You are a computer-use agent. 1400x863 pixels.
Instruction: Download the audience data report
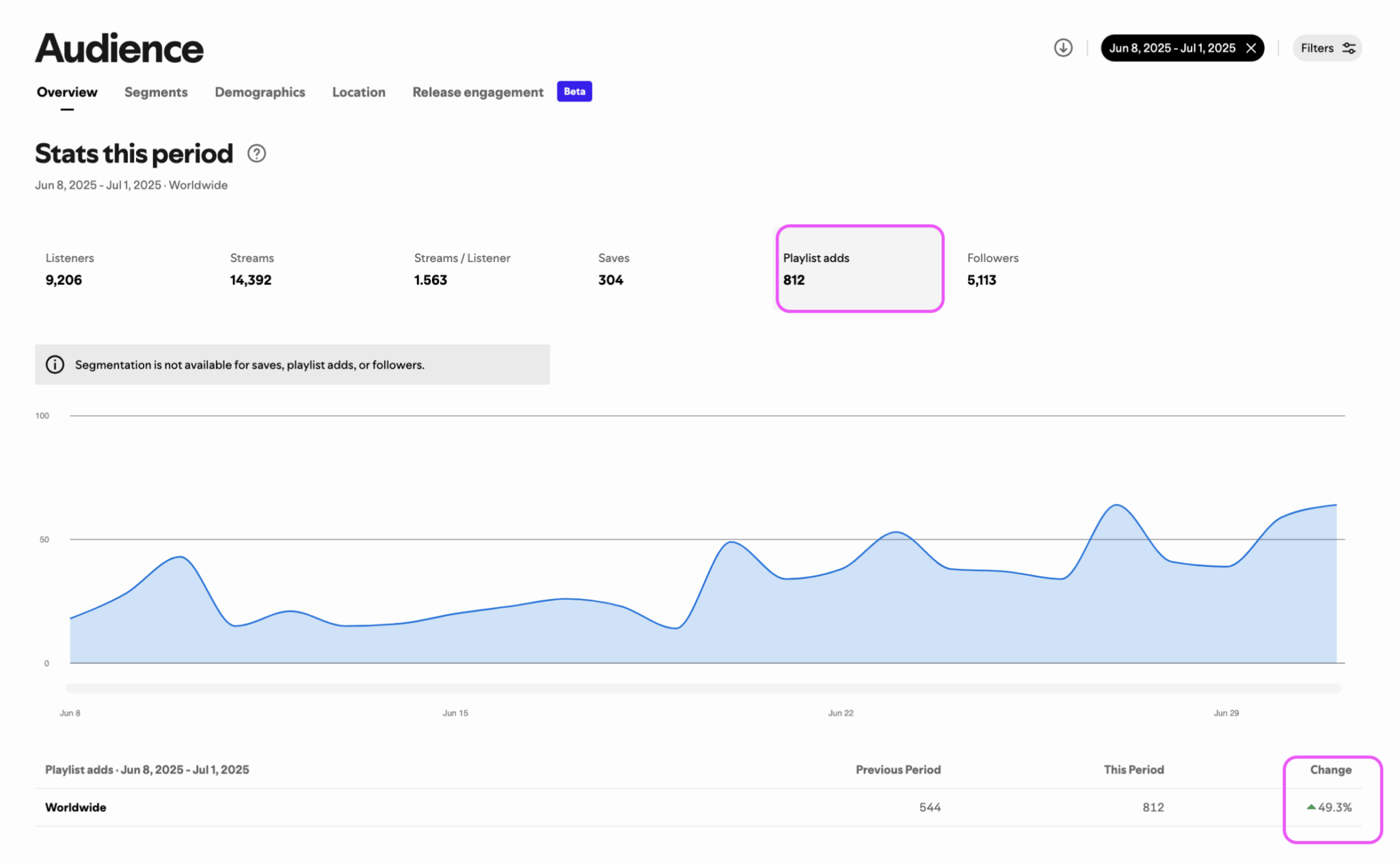(1063, 48)
